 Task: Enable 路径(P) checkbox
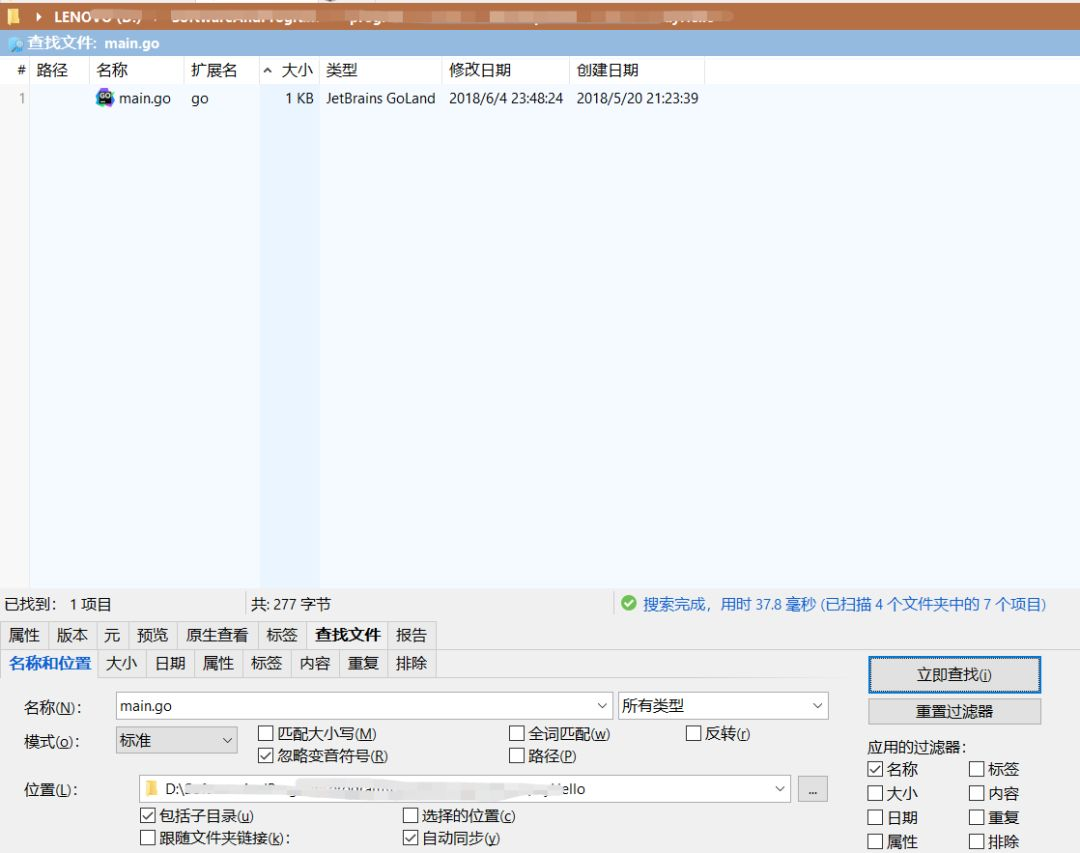coord(517,756)
